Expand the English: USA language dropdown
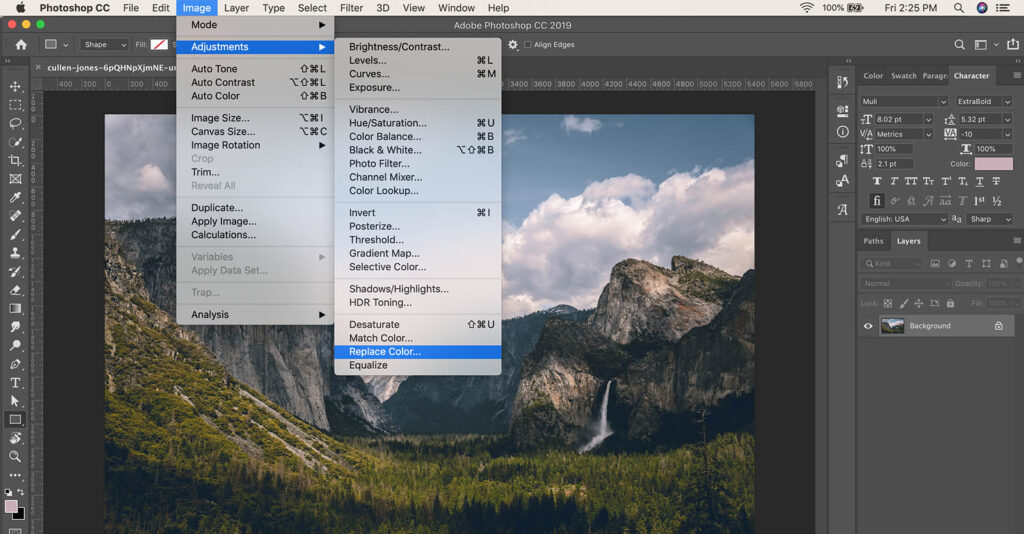Screen dimensions: 1024x534 point(904,219)
